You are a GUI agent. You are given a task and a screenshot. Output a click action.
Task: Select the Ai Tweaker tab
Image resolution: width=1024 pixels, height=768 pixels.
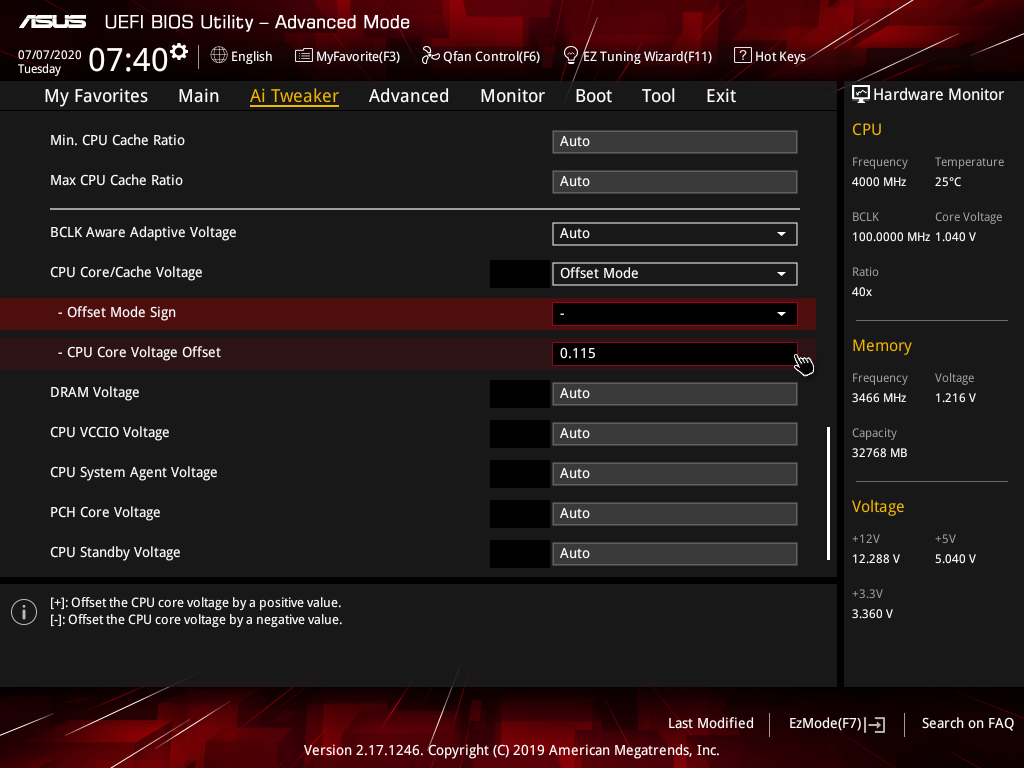coord(294,96)
